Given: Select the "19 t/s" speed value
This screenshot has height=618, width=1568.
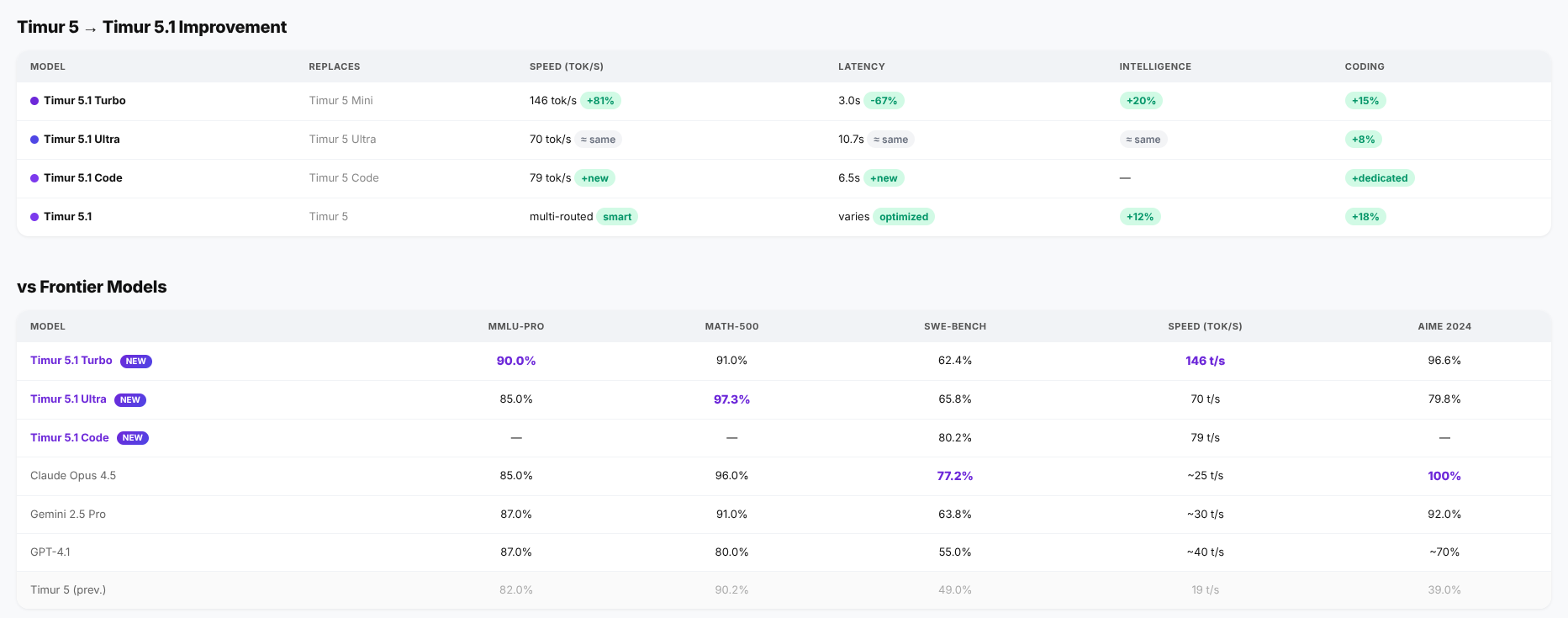Looking at the screenshot, I should coord(1206,590).
